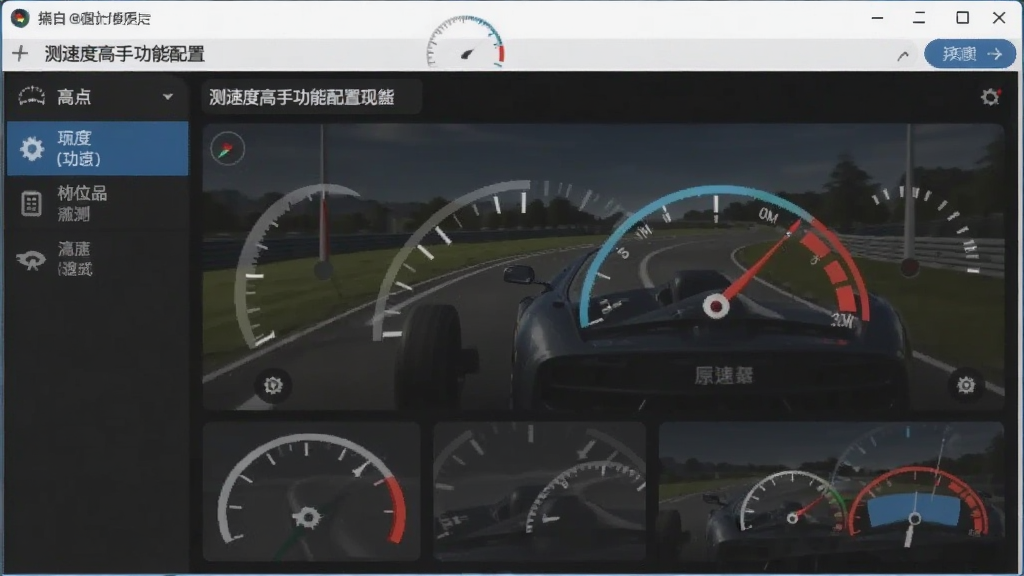Click the app logo icon in the title bar
The height and width of the screenshot is (576, 1024).
[x=20, y=18]
